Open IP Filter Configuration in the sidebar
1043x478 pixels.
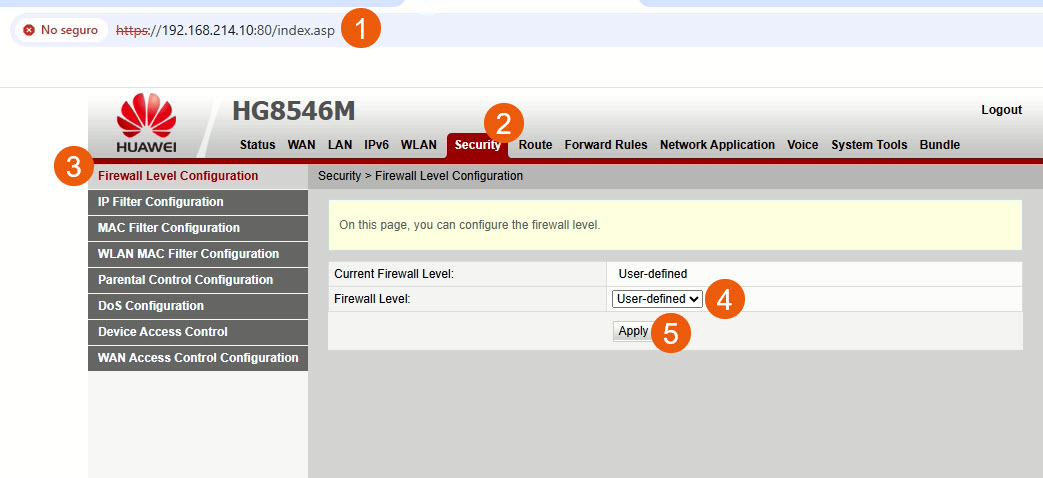[x=160, y=202]
